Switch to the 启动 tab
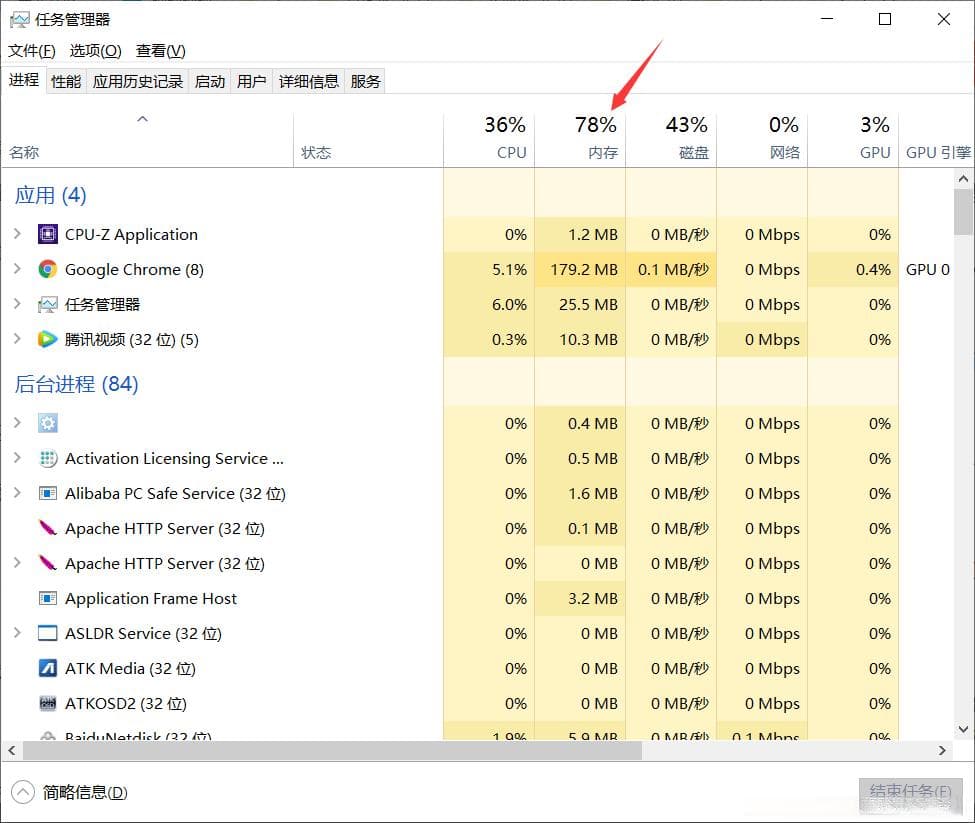The width and height of the screenshot is (975, 823). click(210, 81)
